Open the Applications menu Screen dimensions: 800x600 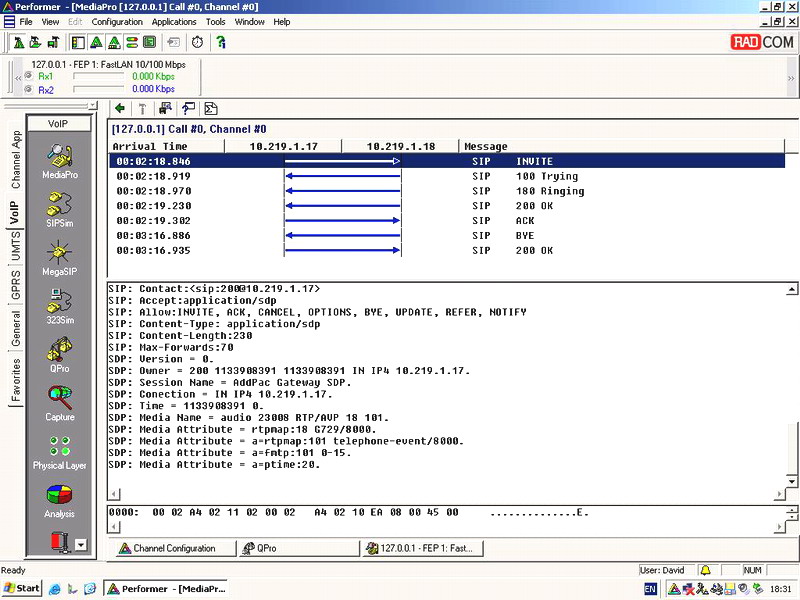pyautogui.click(x=174, y=22)
